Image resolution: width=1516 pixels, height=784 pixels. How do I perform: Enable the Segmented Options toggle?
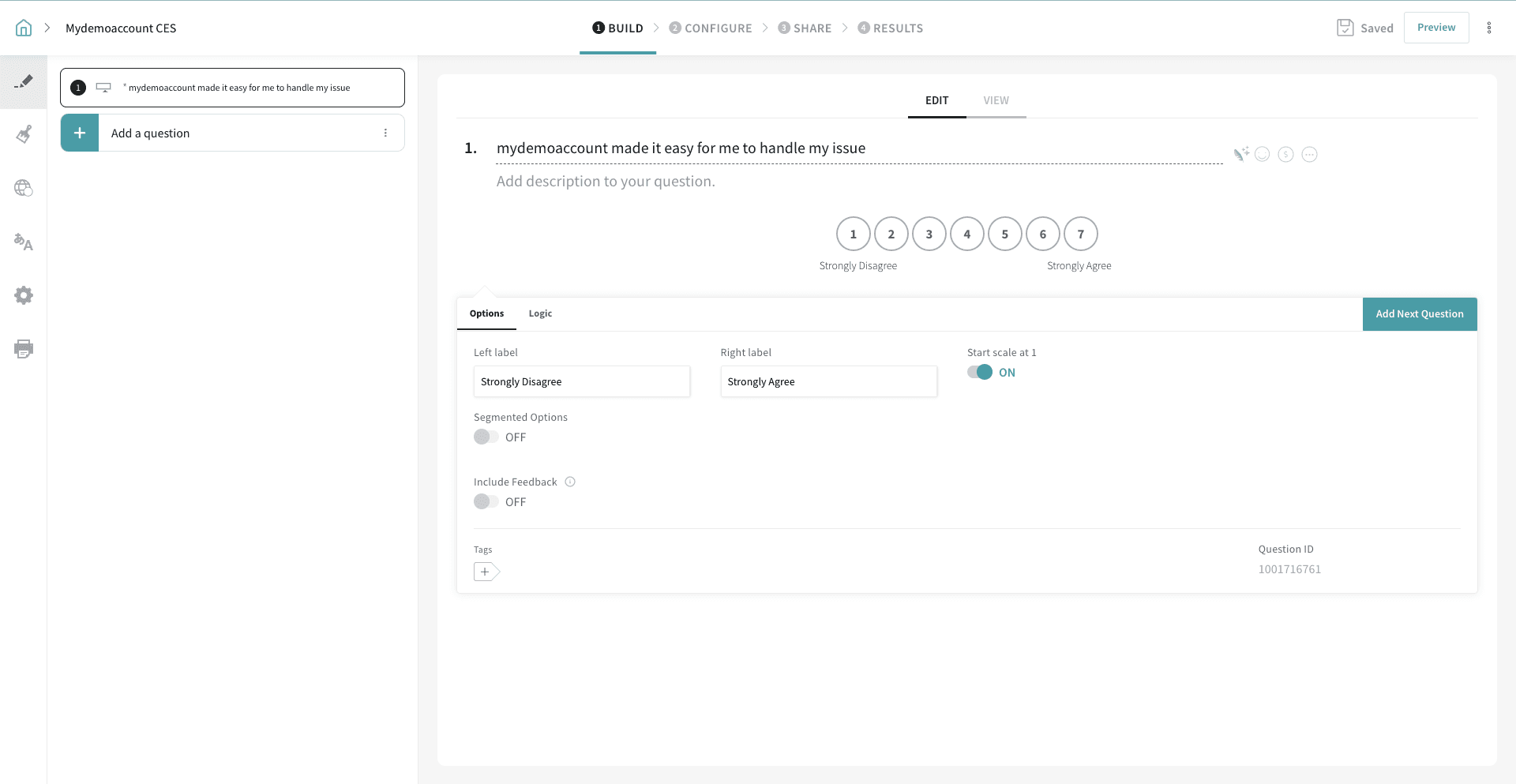coord(486,437)
